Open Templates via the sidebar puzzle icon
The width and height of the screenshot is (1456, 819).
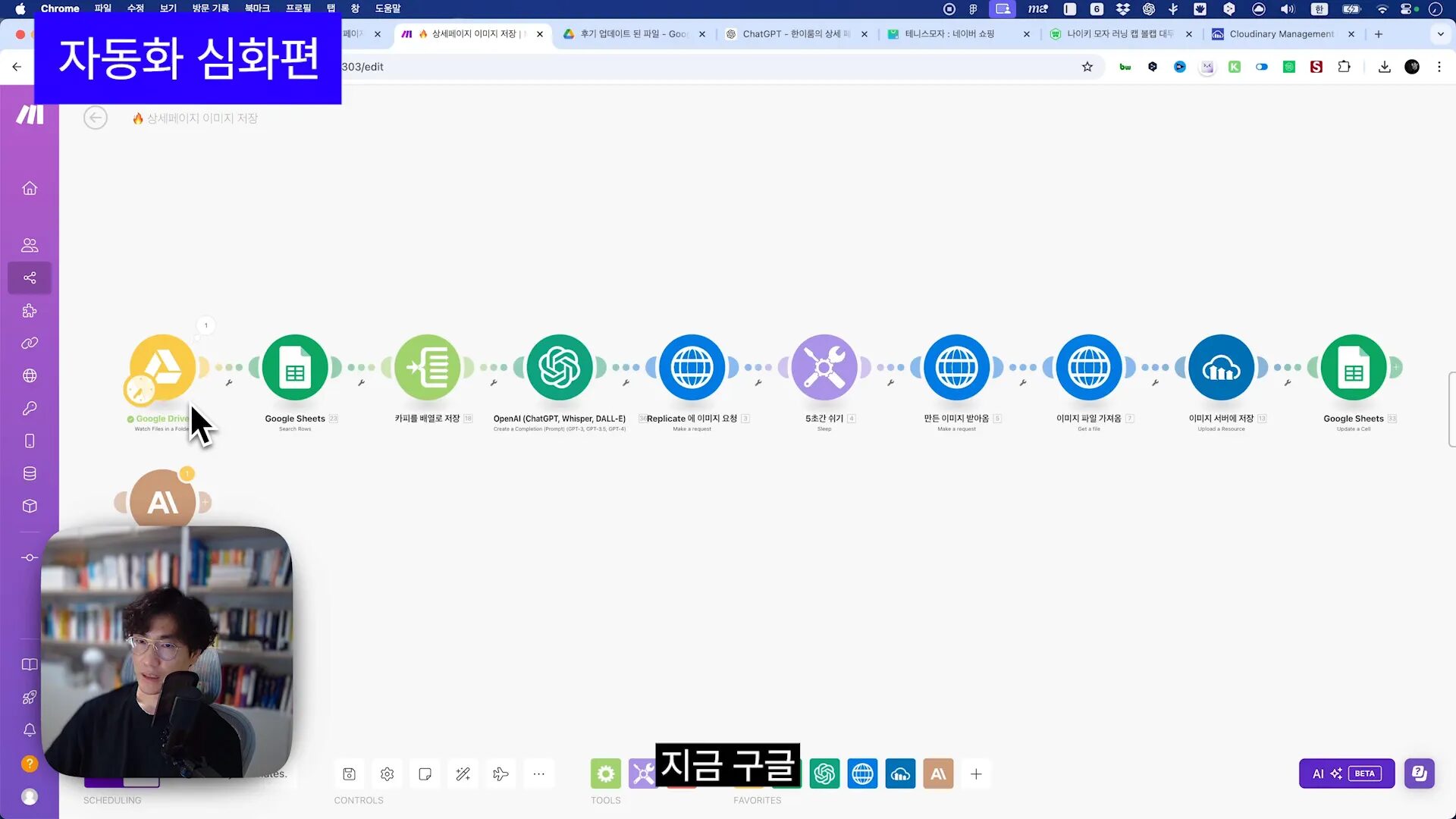click(x=30, y=310)
